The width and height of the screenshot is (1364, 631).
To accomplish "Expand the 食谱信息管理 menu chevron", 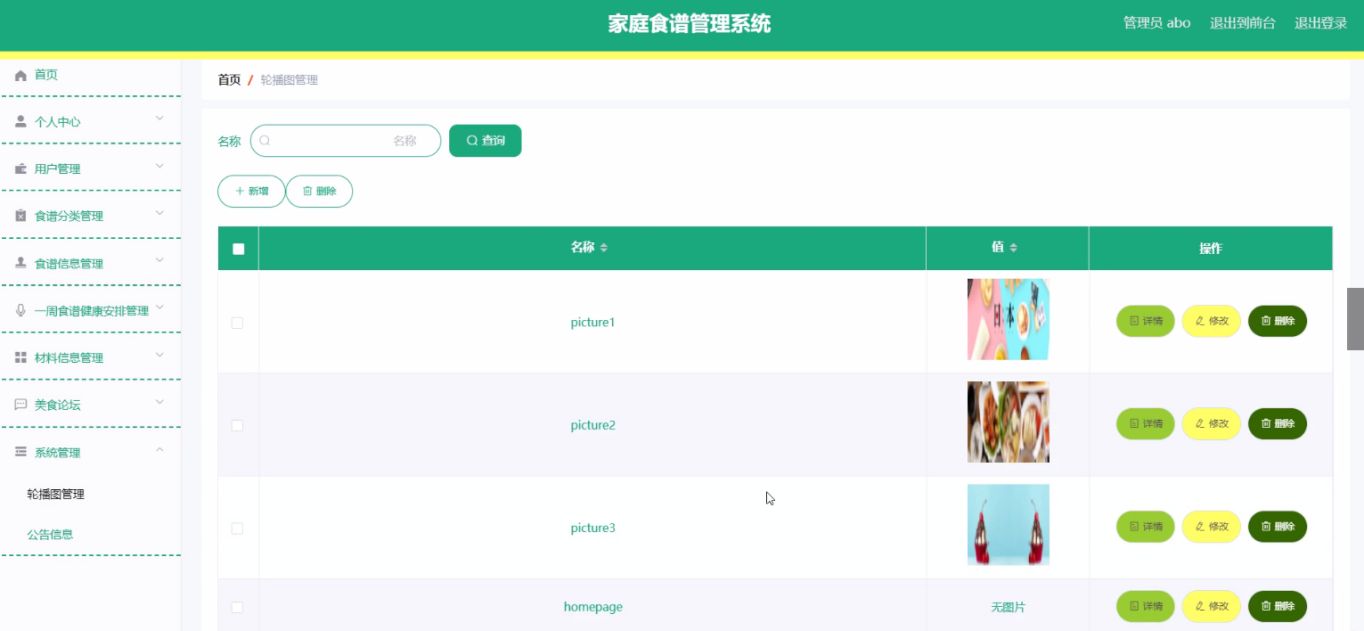I will pyautogui.click(x=159, y=261).
